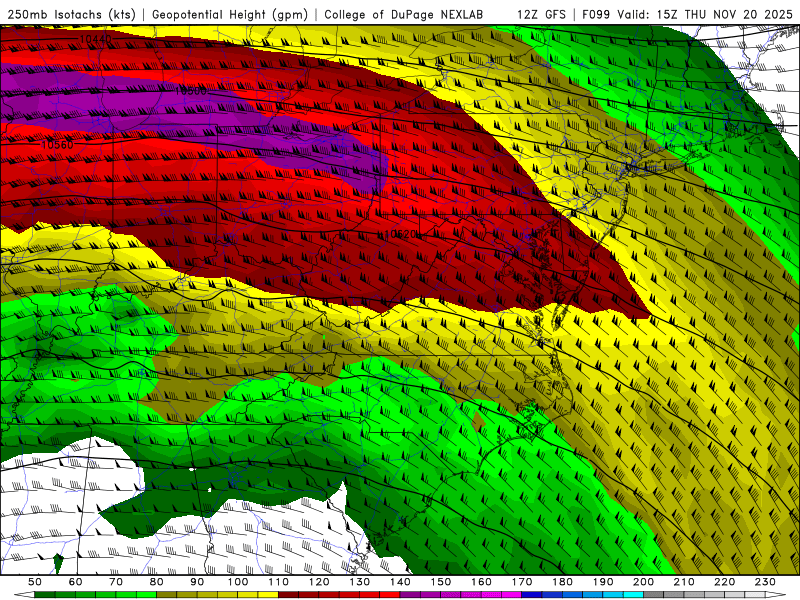Click the '250mb Isotachs (kts)' title text
800x600 pixels.
point(71,14)
